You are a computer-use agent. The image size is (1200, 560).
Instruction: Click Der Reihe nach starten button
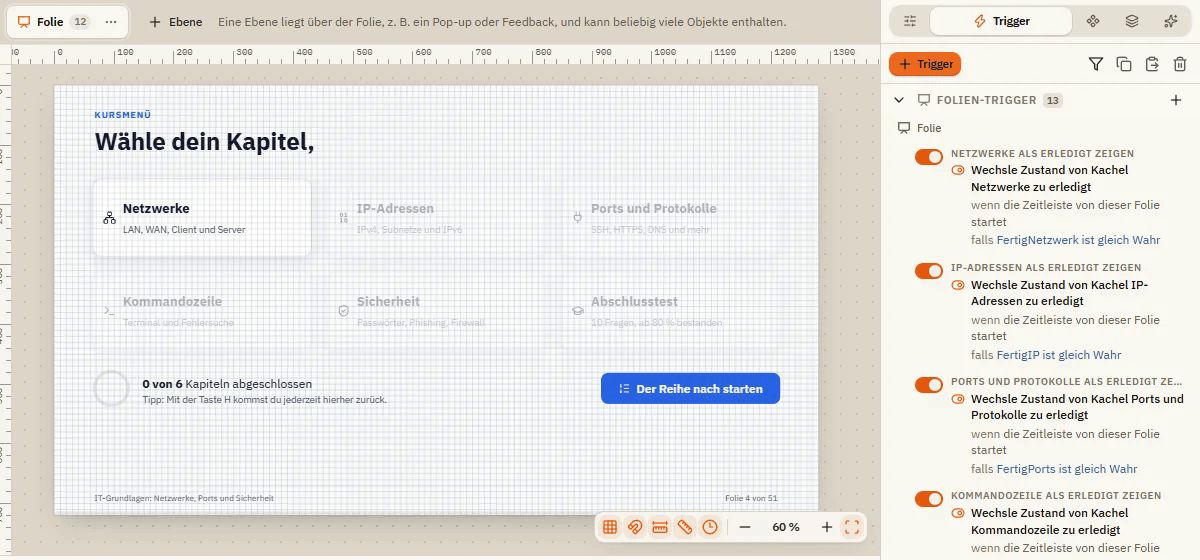pyautogui.click(x=690, y=389)
